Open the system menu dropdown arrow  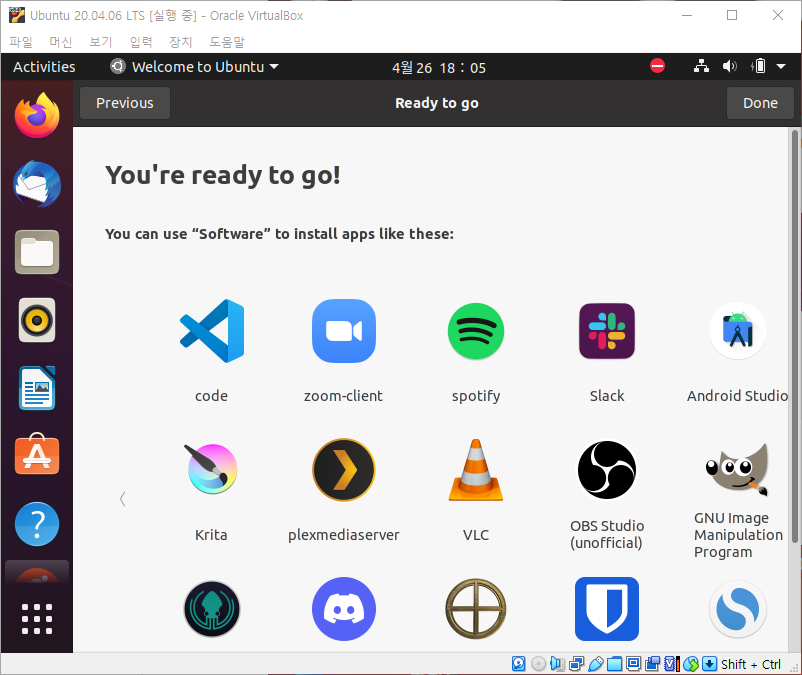pos(781,66)
